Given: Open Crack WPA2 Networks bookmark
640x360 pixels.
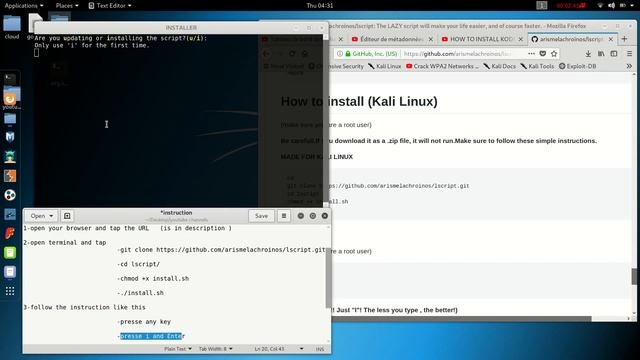Looking at the screenshot, I should pos(442,66).
